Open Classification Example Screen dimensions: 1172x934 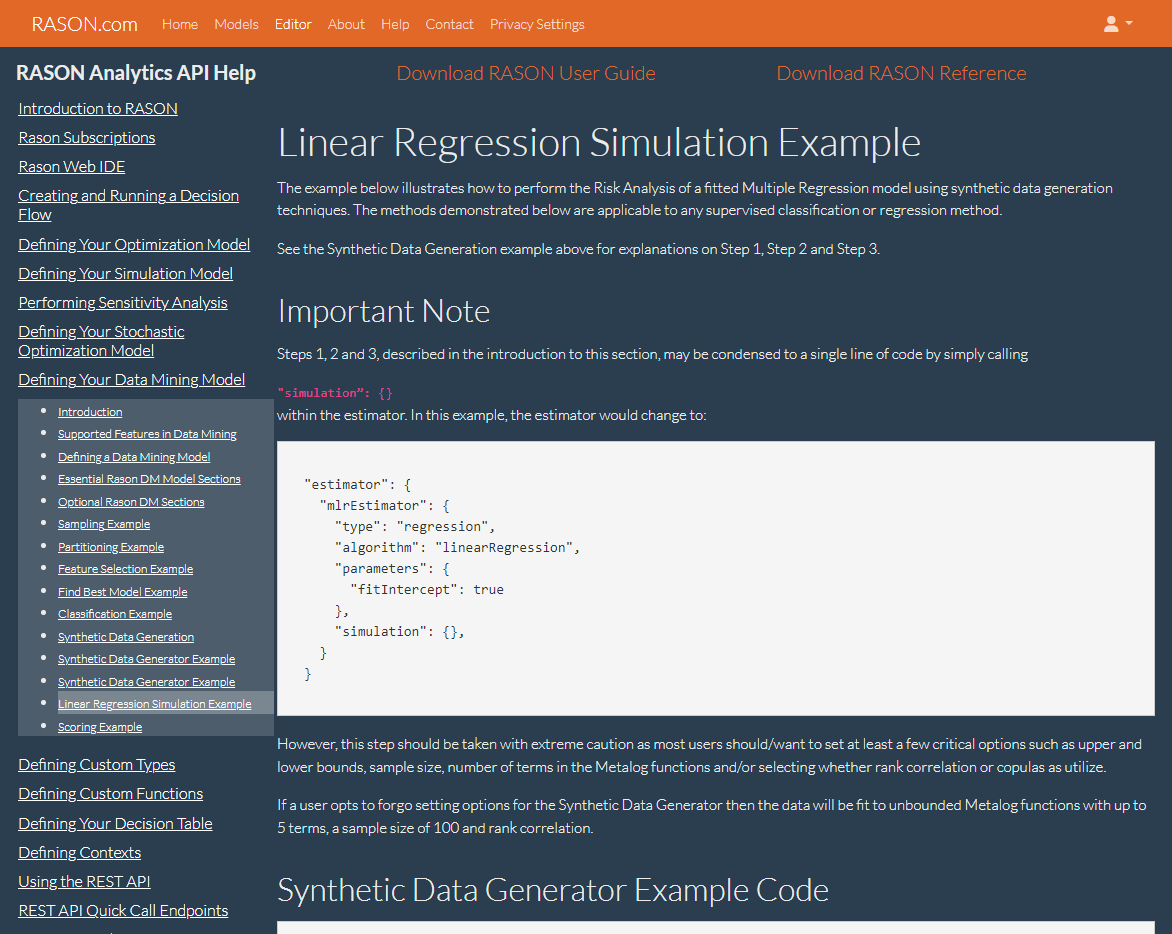point(115,613)
